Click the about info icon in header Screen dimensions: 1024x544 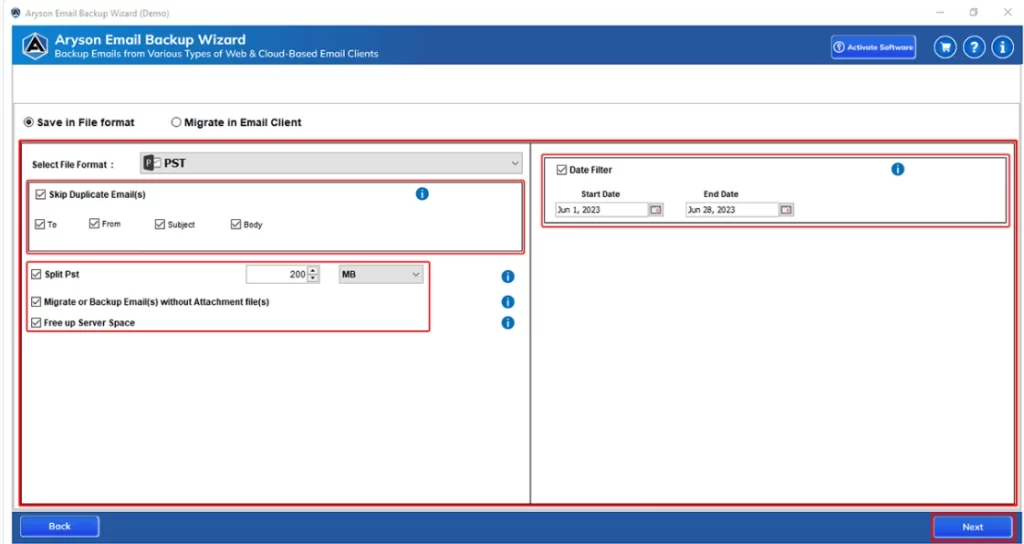tap(1002, 47)
